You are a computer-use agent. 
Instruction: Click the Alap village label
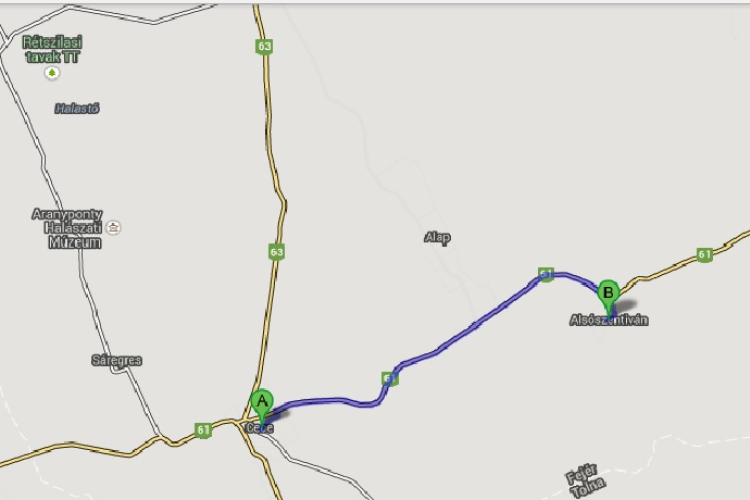pyautogui.click(x=437, y=237)
